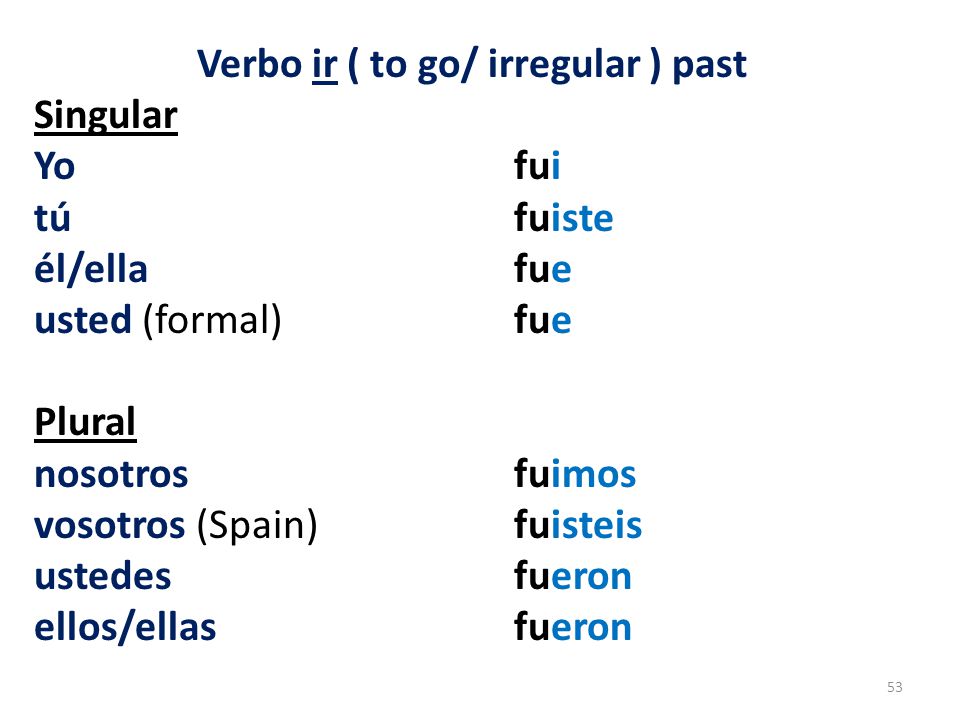This screenshot has height=720, width=960.
Task: Click the pronoun 'él/ella'
Action: [91, 269]
